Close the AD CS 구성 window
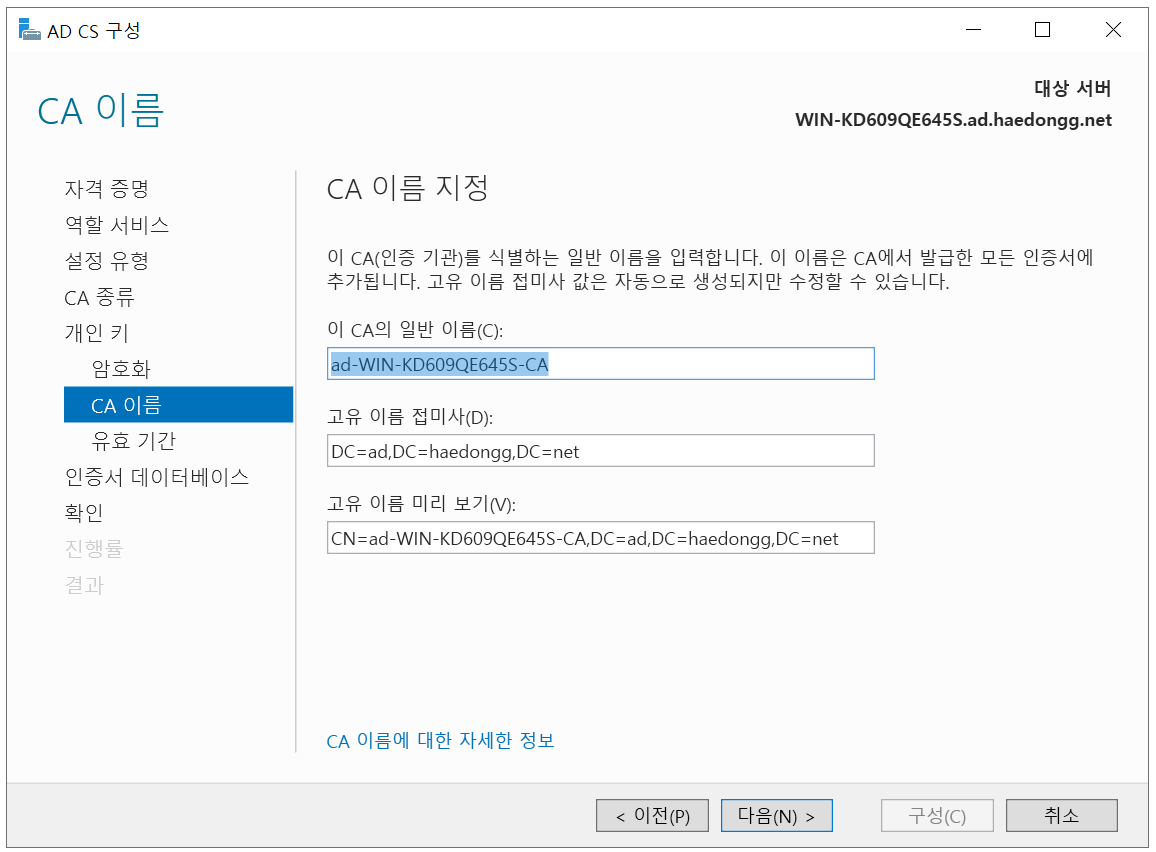1156x852 pixels. (1113, 30)
